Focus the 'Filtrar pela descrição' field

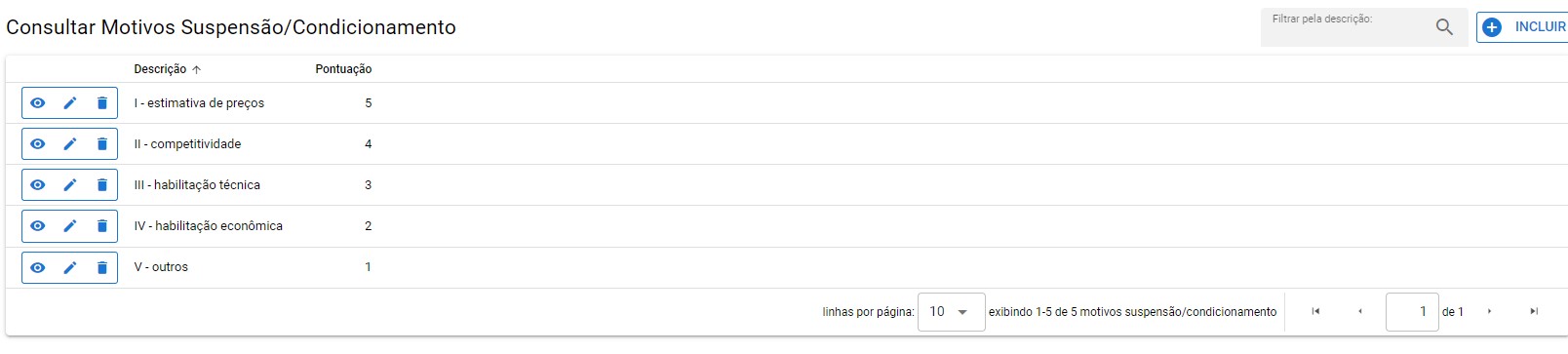pos(1347,27)
